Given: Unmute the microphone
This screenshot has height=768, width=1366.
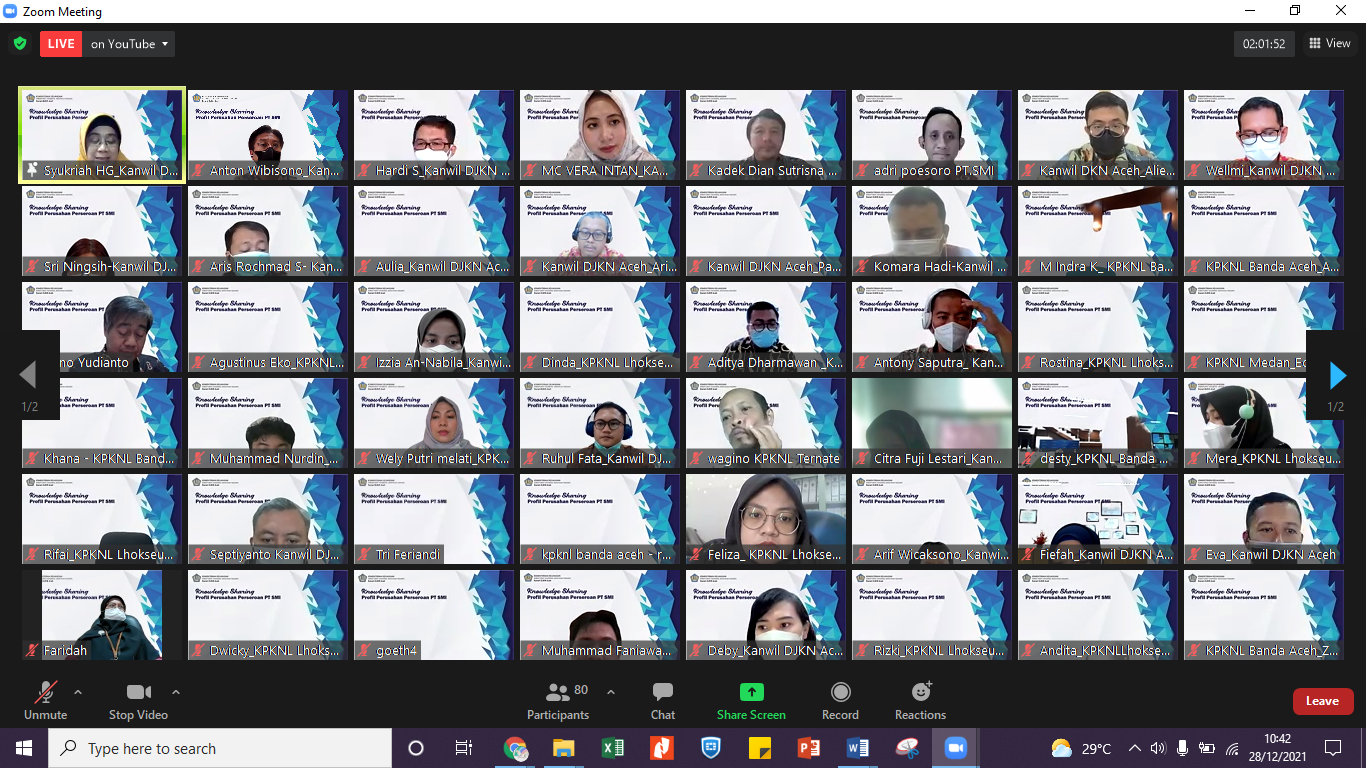Looking at the screenshot, I should pyautogui.click(x=45, y=693).
